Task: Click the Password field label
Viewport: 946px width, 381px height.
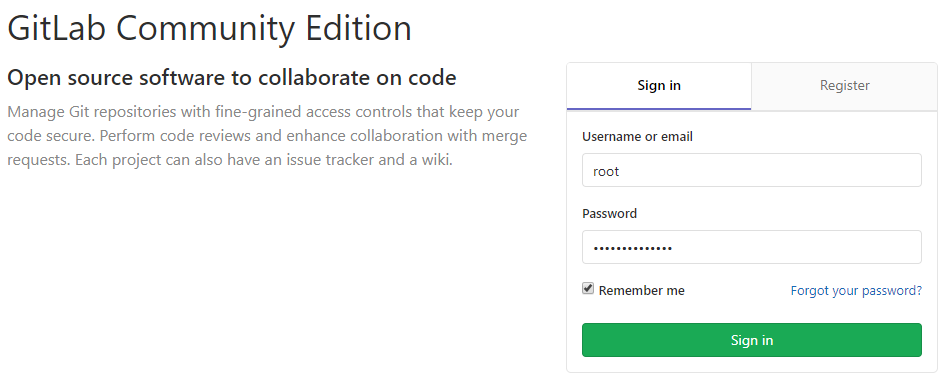Action: 609,213
